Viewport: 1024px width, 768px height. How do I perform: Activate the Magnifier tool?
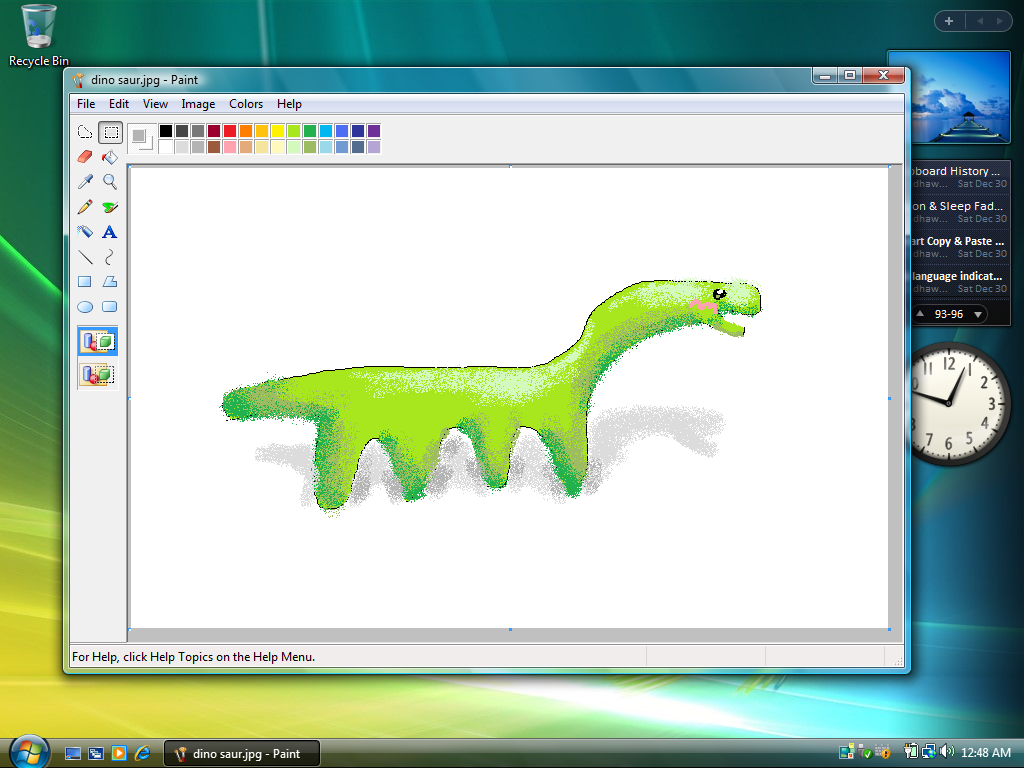click(x=110, y=182)
